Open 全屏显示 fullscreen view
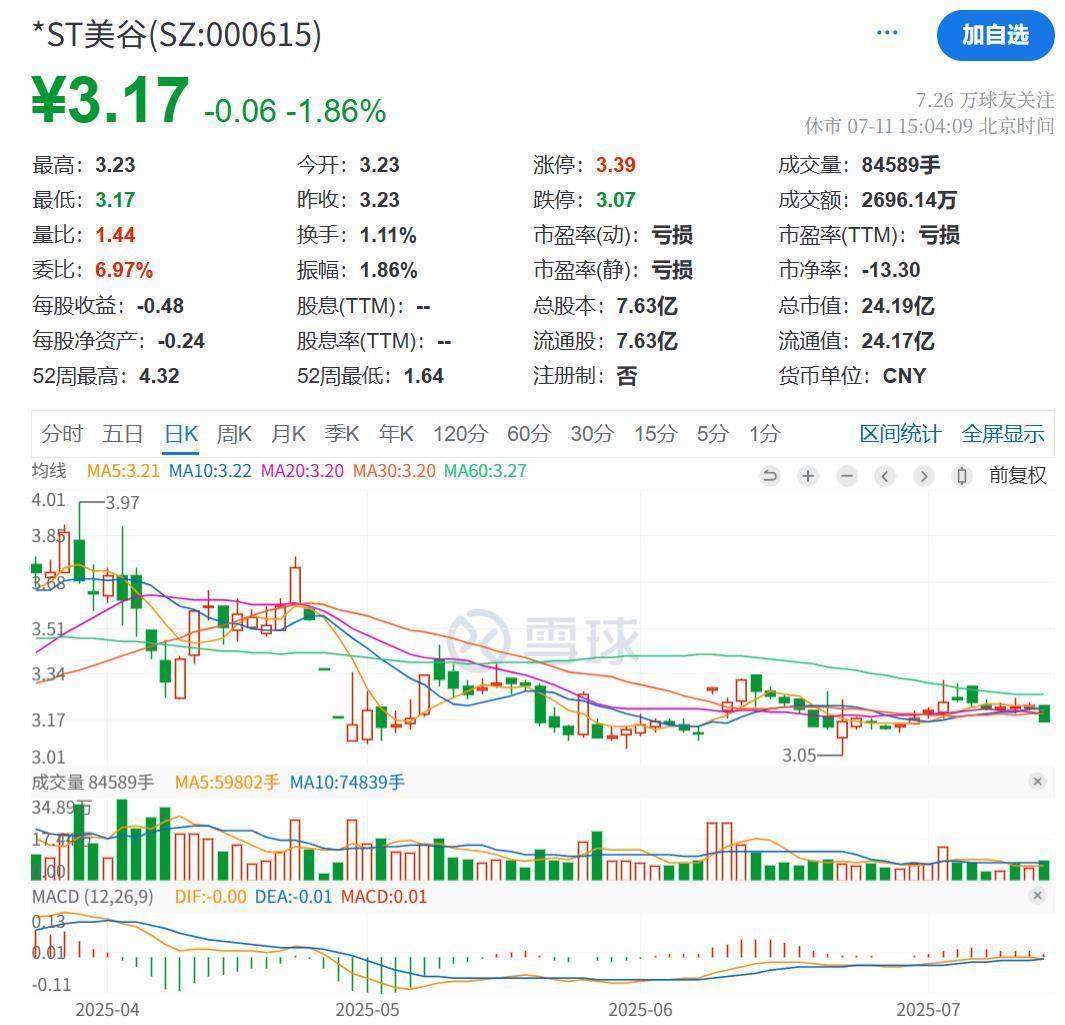Screen dimensions: 1065x1025 tap(1003, 433)
